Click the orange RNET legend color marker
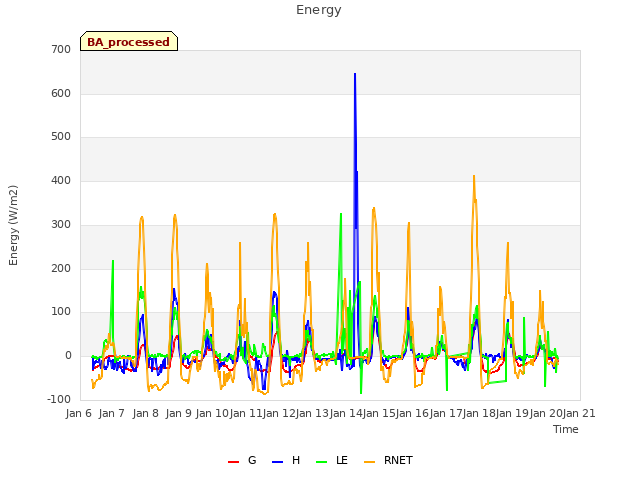The width and height of the screenshot is (640, 480). 369,462
